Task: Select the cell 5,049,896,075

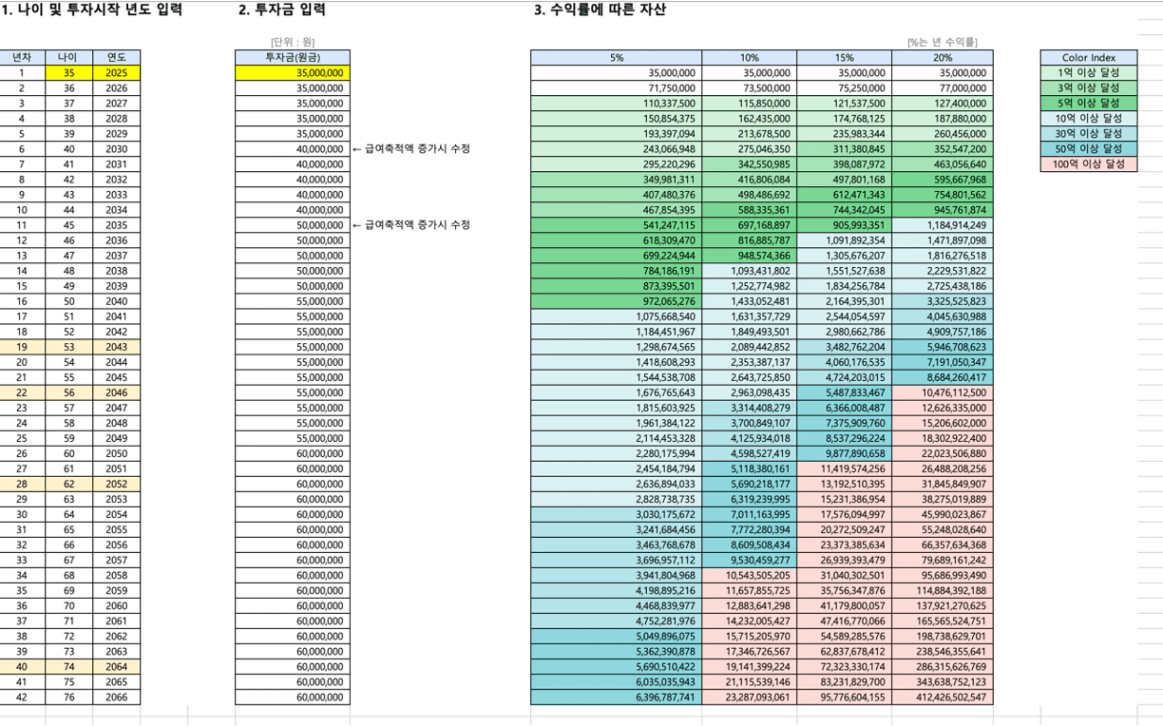Action: (616, 636)
